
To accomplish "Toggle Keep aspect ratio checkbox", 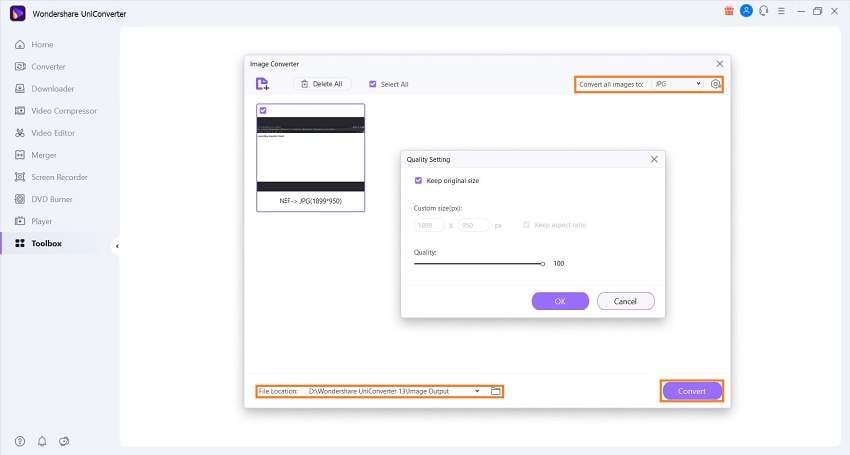I will tap(526, 225).
